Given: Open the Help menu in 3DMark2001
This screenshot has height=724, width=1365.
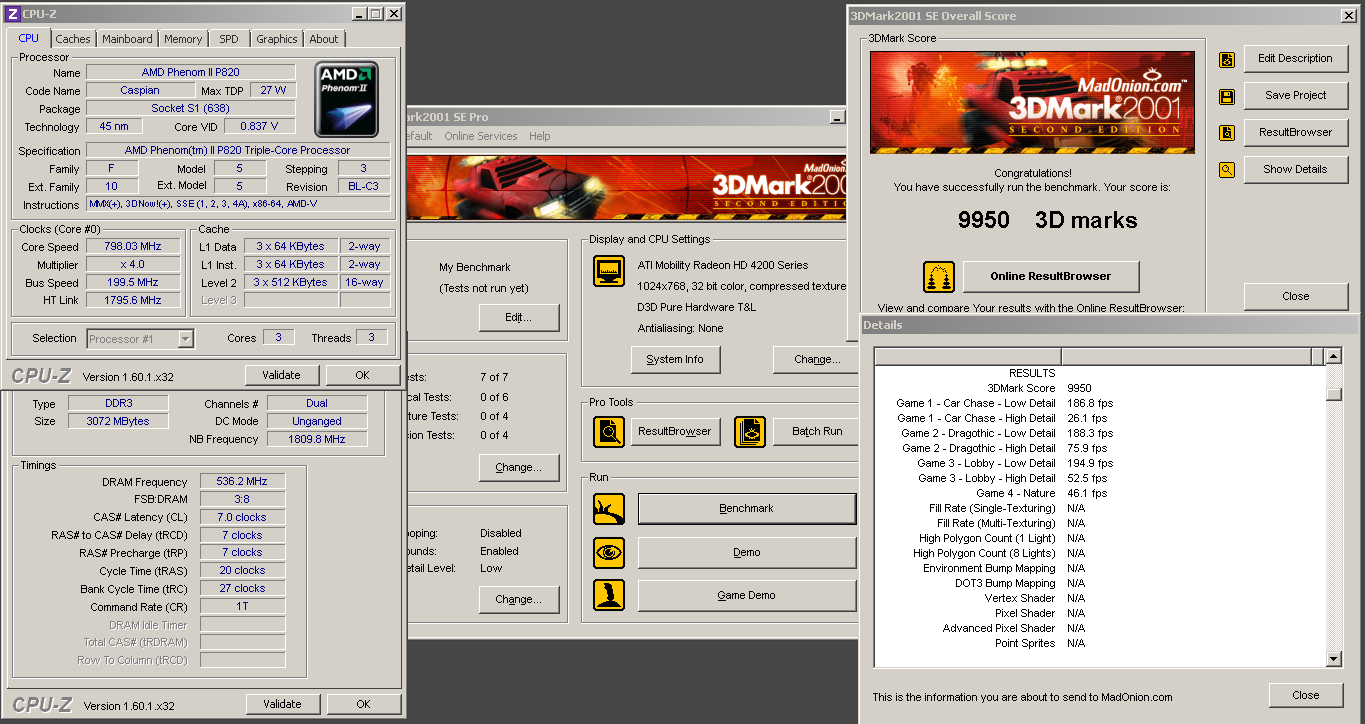Looking at the screenshot, I should click(540, 136).
